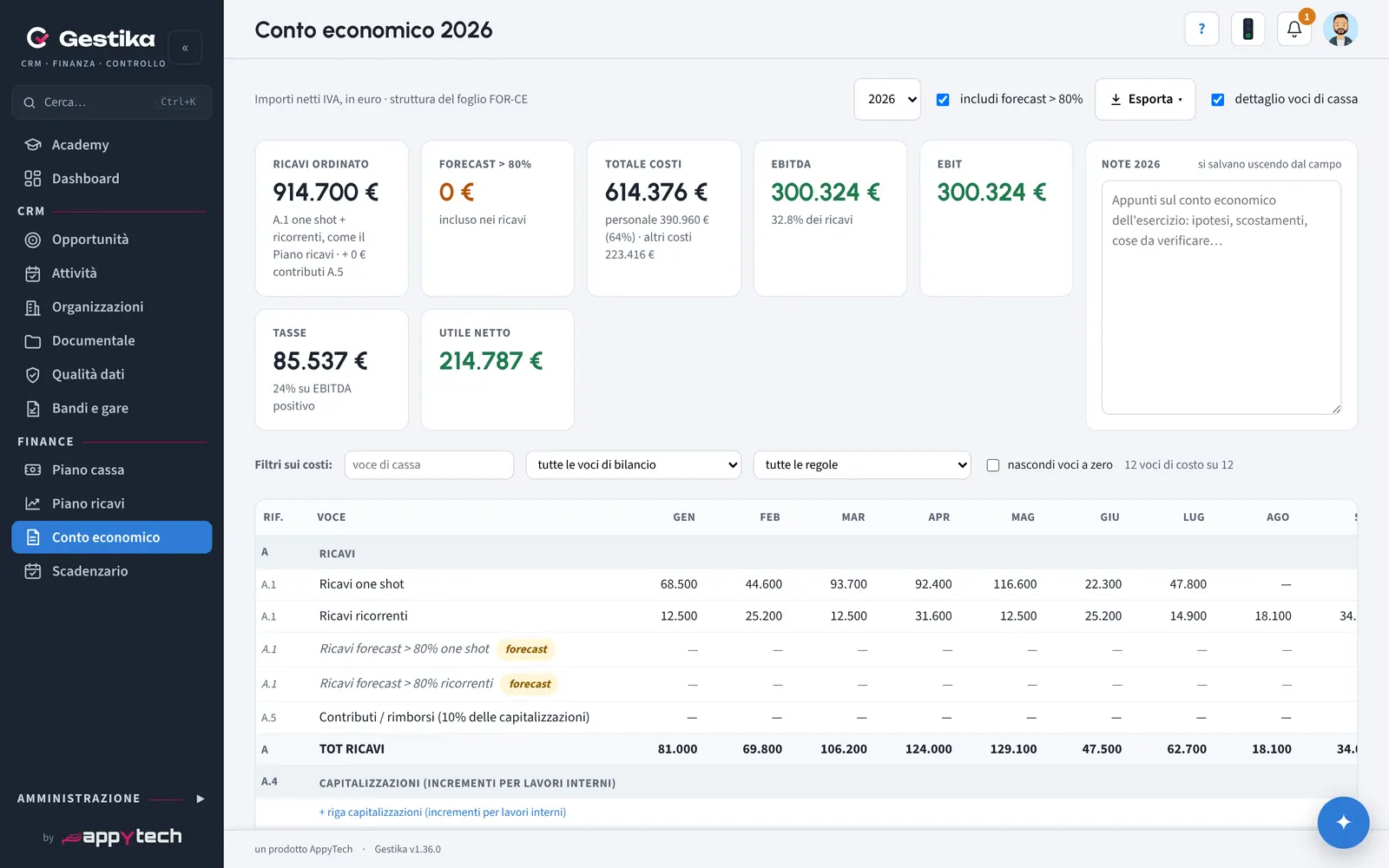Select the Ricavi one shot row label

click(361, 584)
